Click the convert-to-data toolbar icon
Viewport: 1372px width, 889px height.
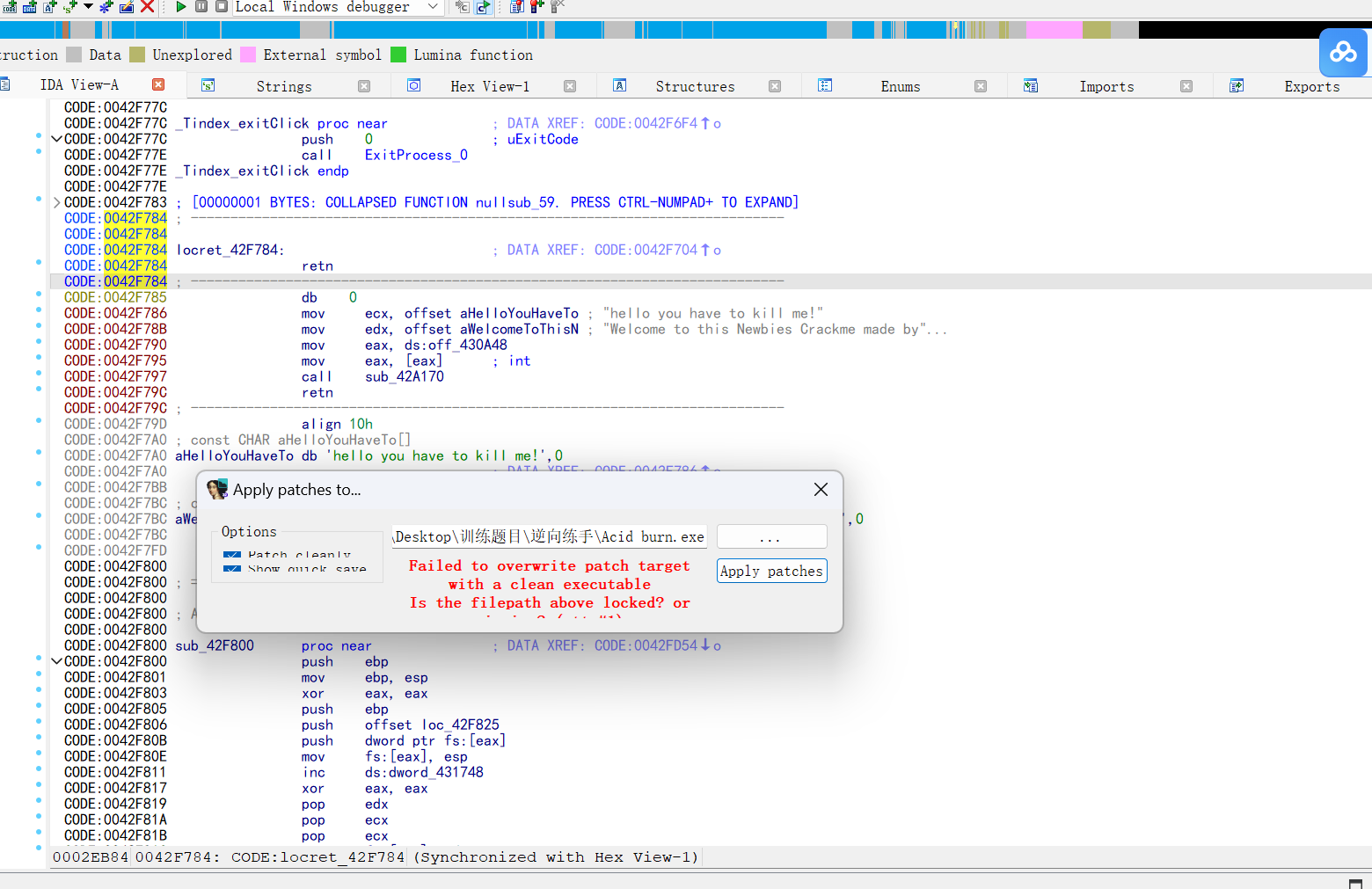(x=29, y=7)
